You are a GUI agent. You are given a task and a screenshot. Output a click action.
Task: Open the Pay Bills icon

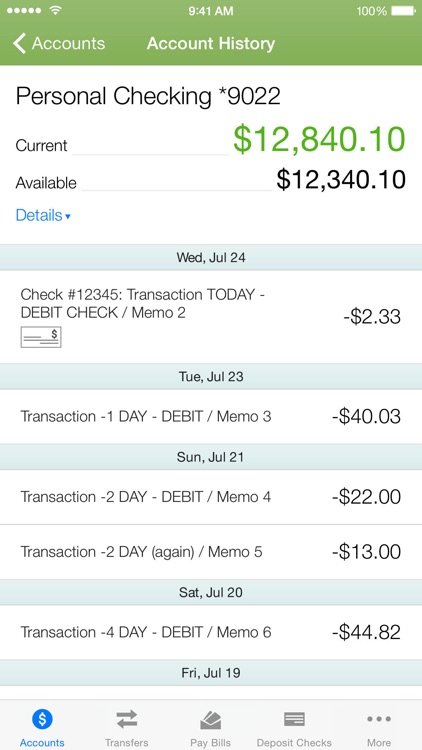coord(211,719)
